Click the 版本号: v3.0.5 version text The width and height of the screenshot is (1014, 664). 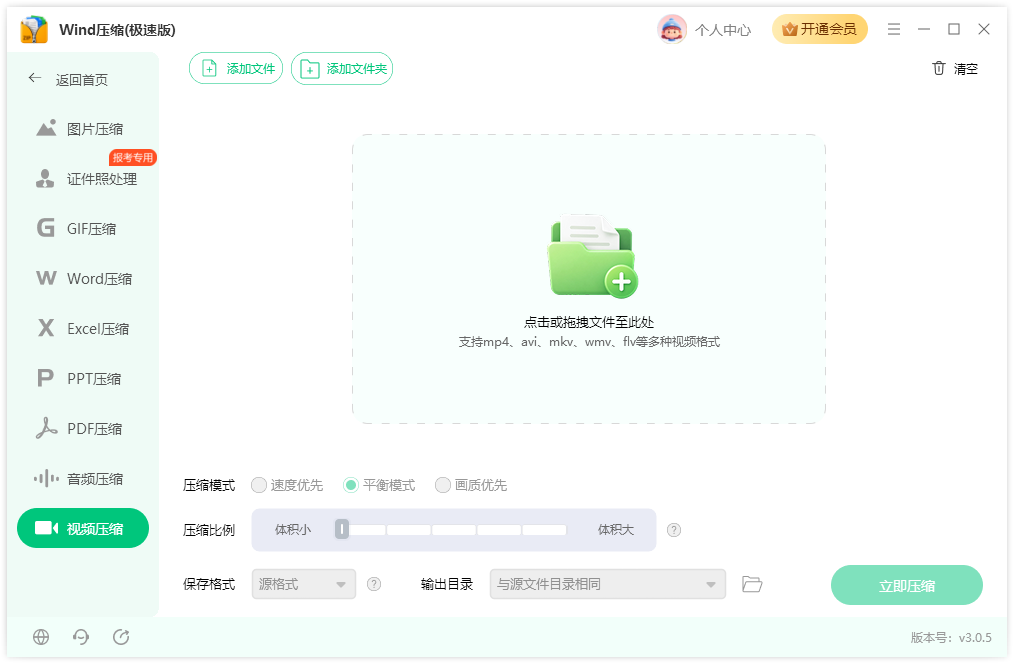point(951,637)
